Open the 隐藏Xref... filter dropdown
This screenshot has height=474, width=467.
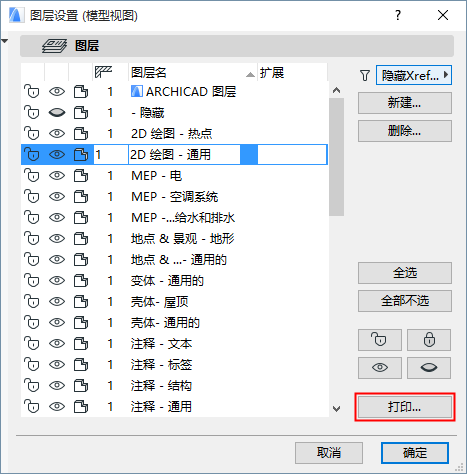(x=414, y=75)
